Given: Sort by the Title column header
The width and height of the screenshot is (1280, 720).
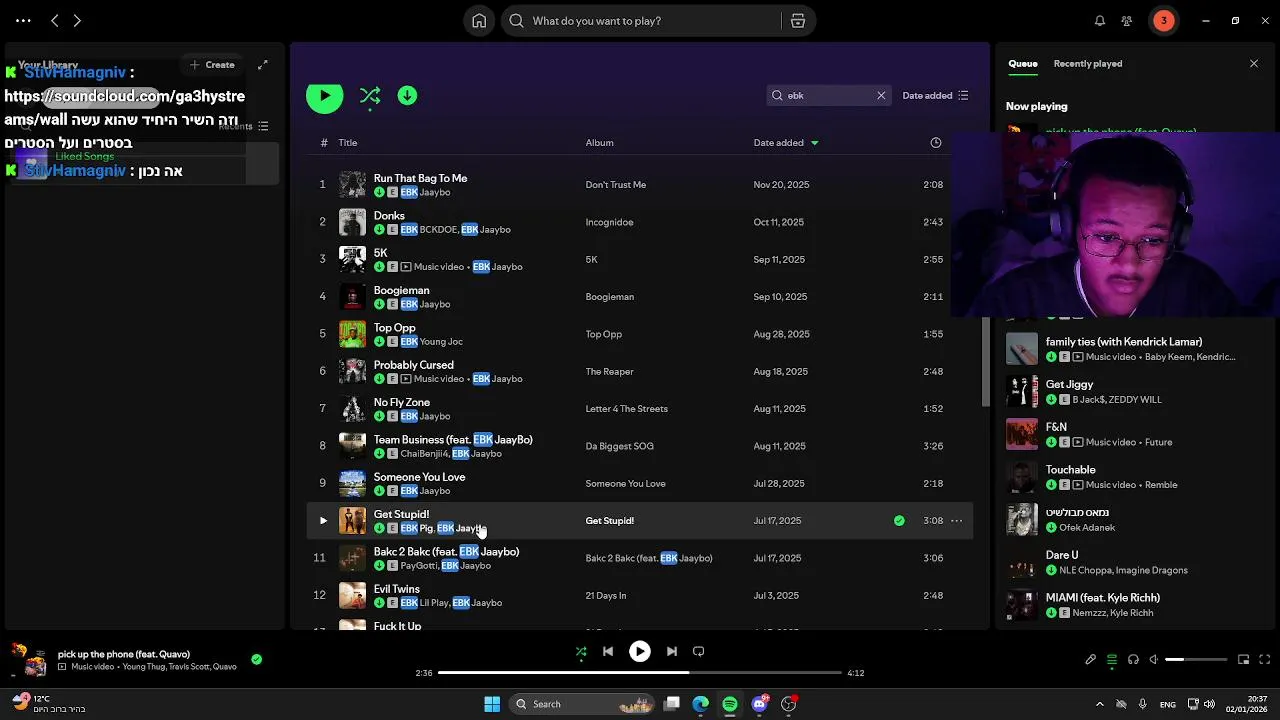Looking at the screenshot, I should coord(348,143).
